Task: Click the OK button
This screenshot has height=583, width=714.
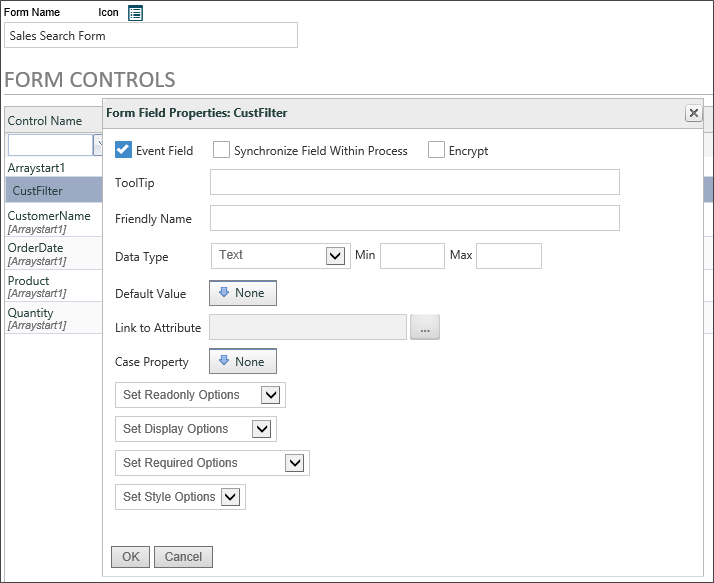Action: pyautogui.click(x=130, y=557)
